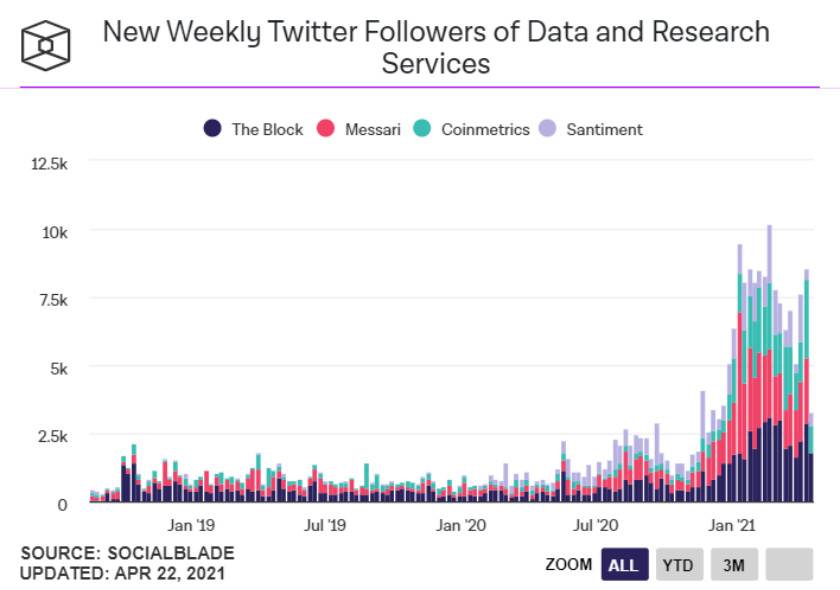Toggle The Block series via legend label
This screenshot has width=840, height=590.
267,129
